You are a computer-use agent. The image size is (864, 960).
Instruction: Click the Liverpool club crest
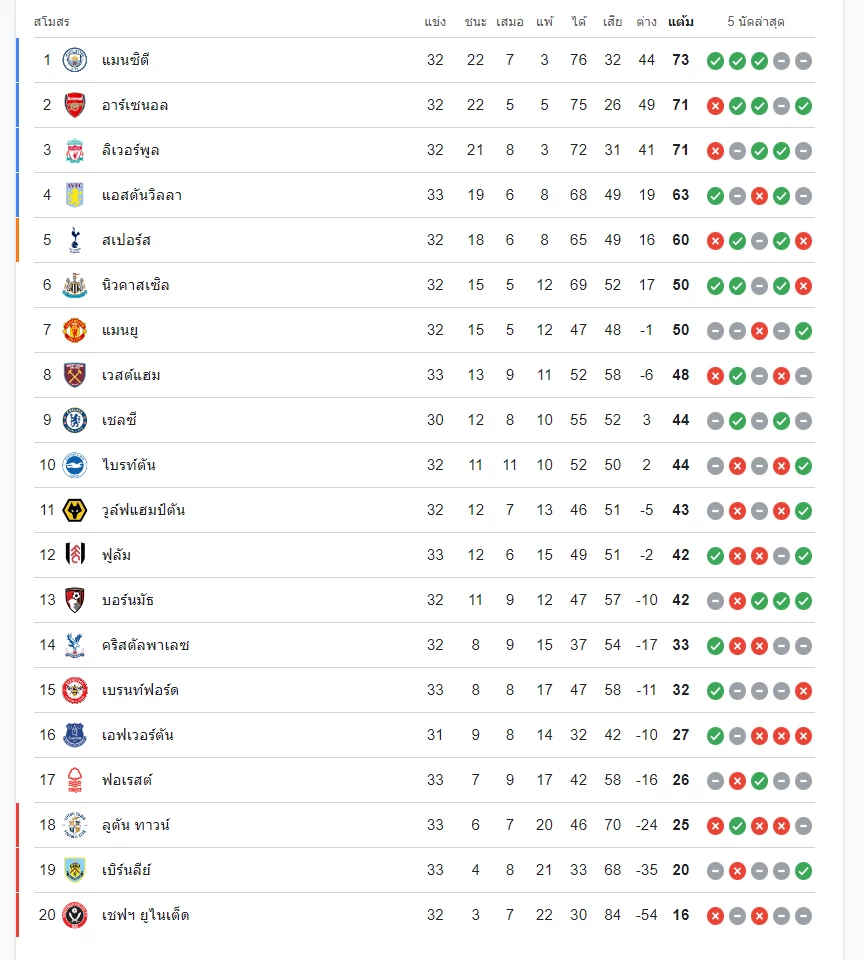pos(75,150)
